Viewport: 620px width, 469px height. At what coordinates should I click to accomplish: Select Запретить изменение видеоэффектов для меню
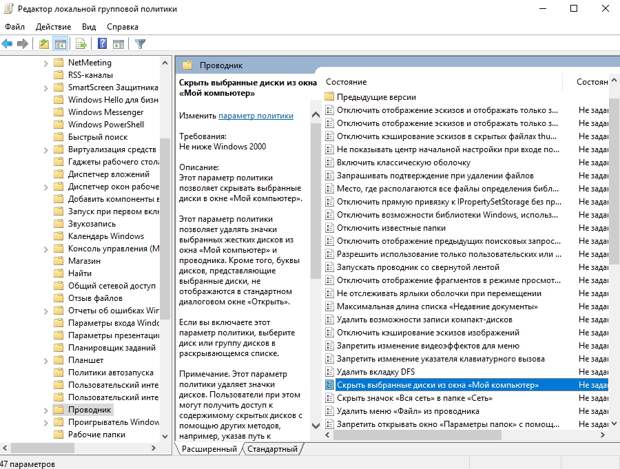(428, 346)
